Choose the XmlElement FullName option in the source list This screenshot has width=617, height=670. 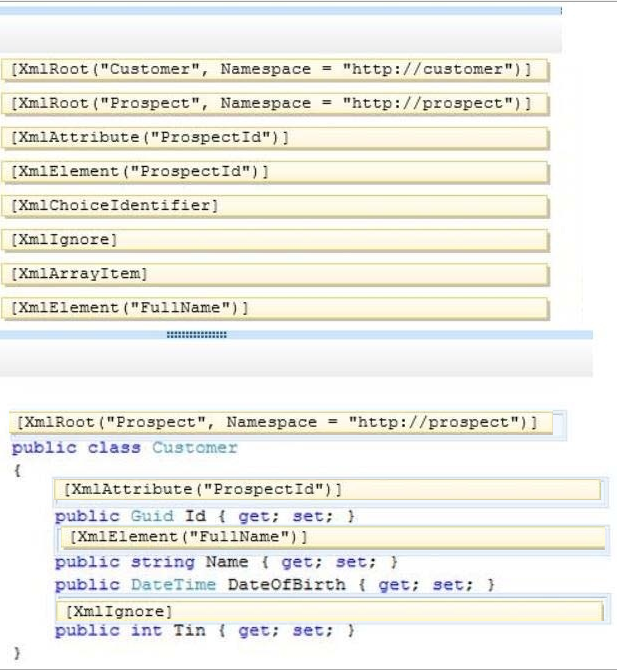coord(275,309)
